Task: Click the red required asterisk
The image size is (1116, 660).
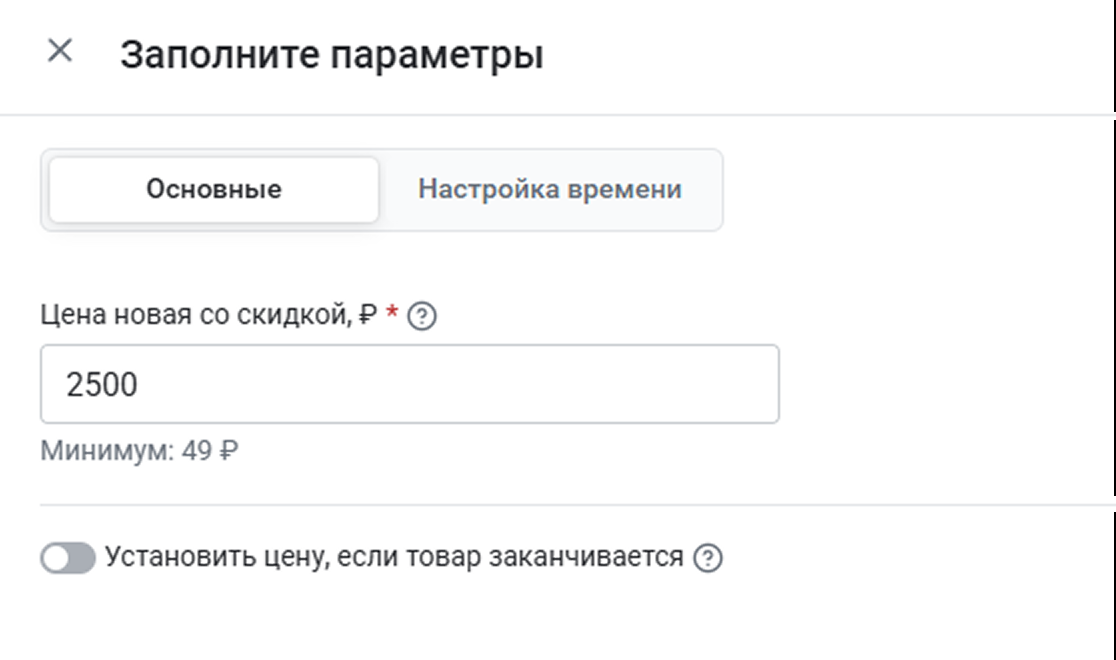Action: pyautogui.click(x=392, y=315)
